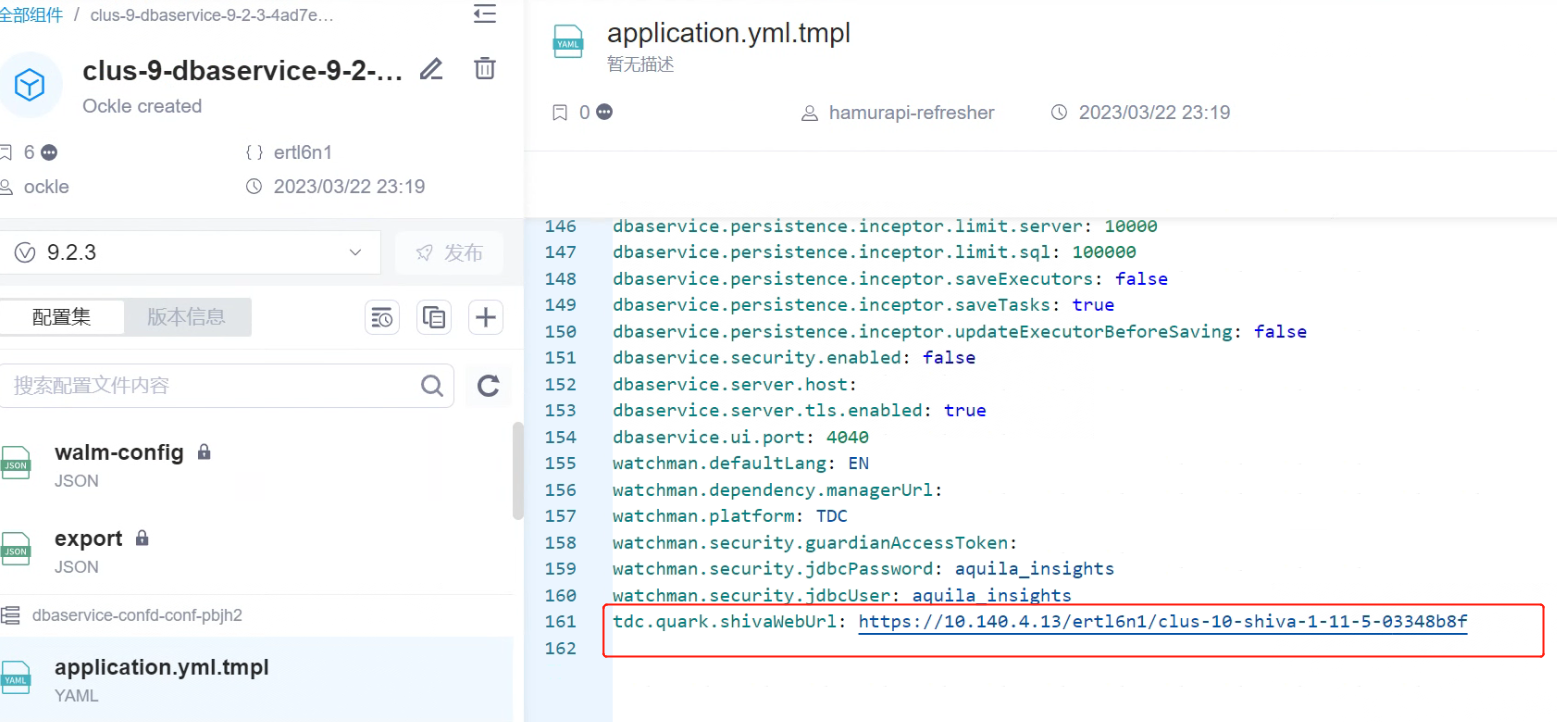1557x722 pixels.
Task: Click the dbaservice.ui.port value 4040
Action: (x=847, y=437)
